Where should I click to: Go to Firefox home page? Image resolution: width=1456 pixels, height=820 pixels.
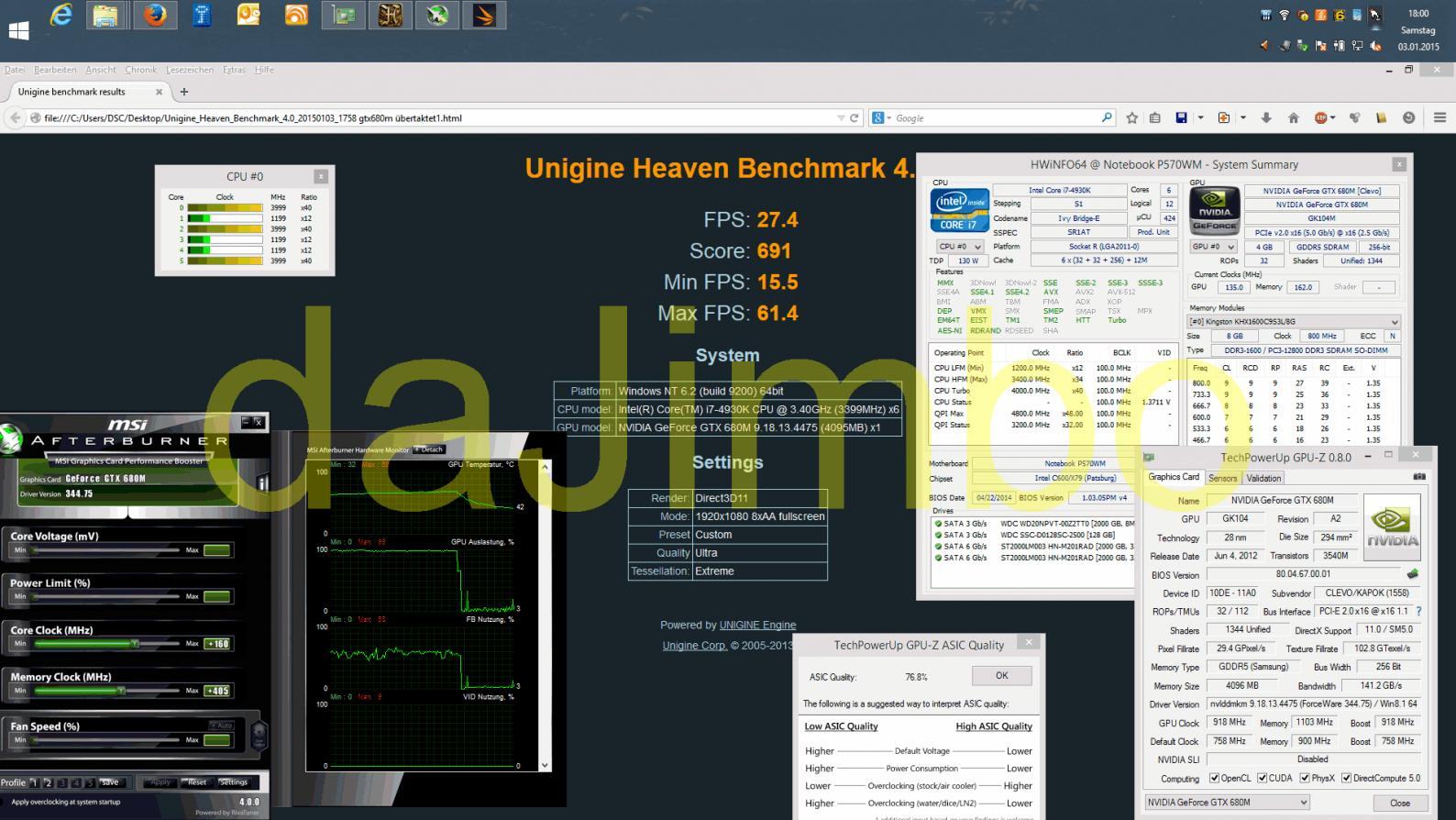click(1294, 117)
